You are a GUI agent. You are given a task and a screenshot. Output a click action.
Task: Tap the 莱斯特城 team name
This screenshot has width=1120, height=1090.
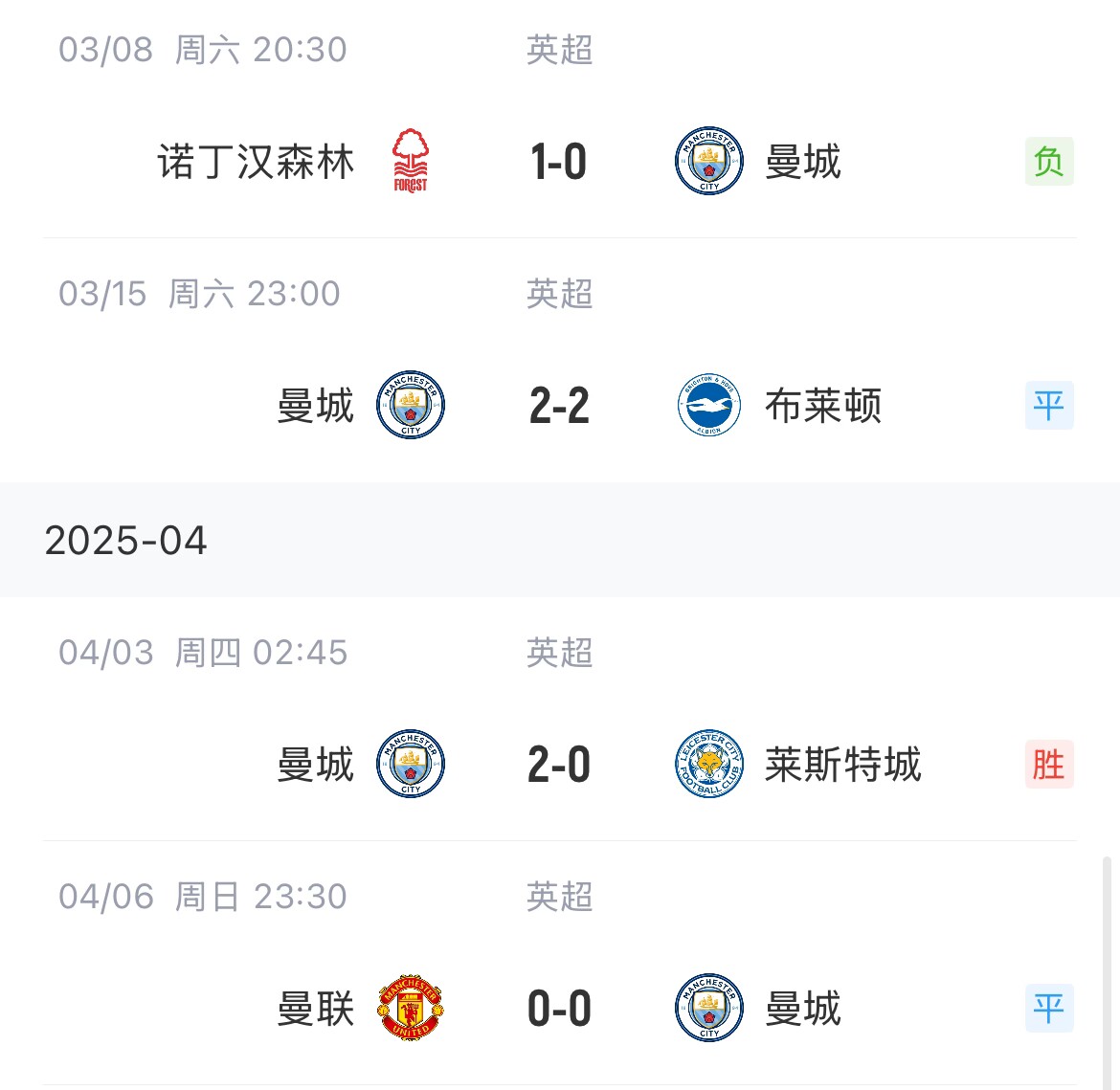pyautogui.click(x=842, y=765)
